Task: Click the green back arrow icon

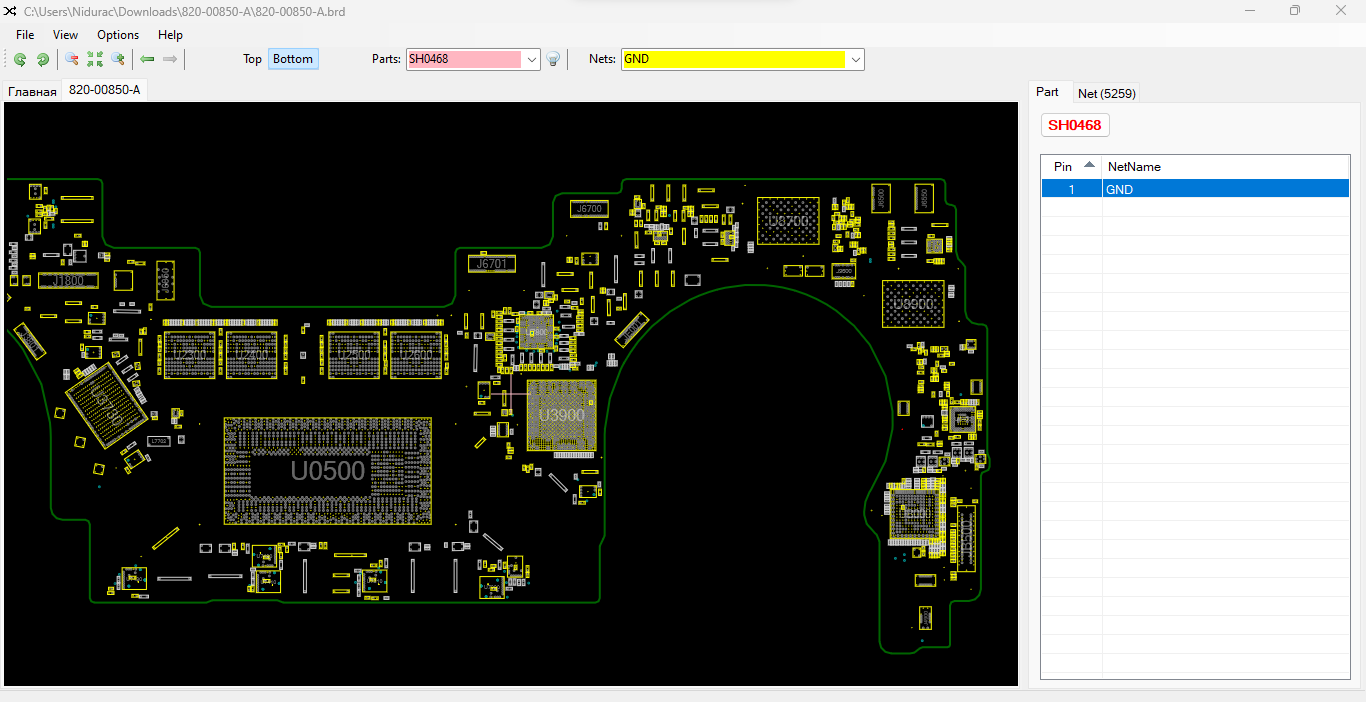Action: (x=147, y=60)
